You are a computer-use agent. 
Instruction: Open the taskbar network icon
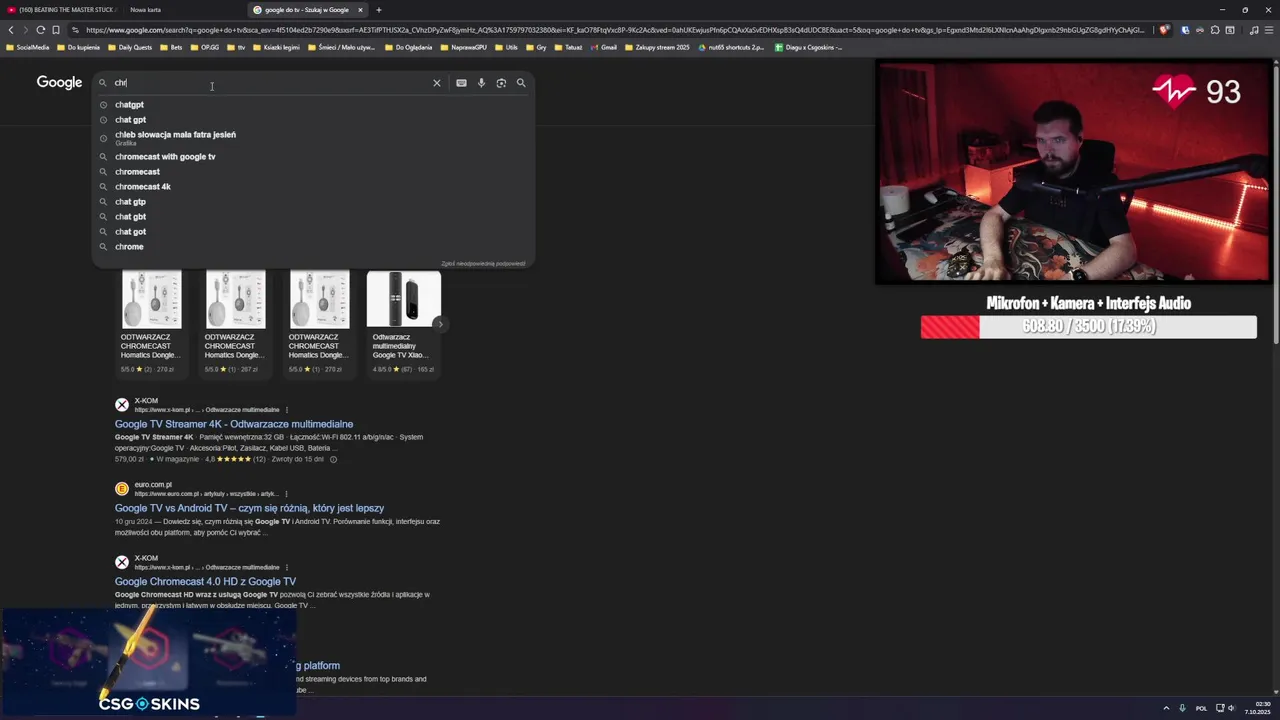point(1220,708)
